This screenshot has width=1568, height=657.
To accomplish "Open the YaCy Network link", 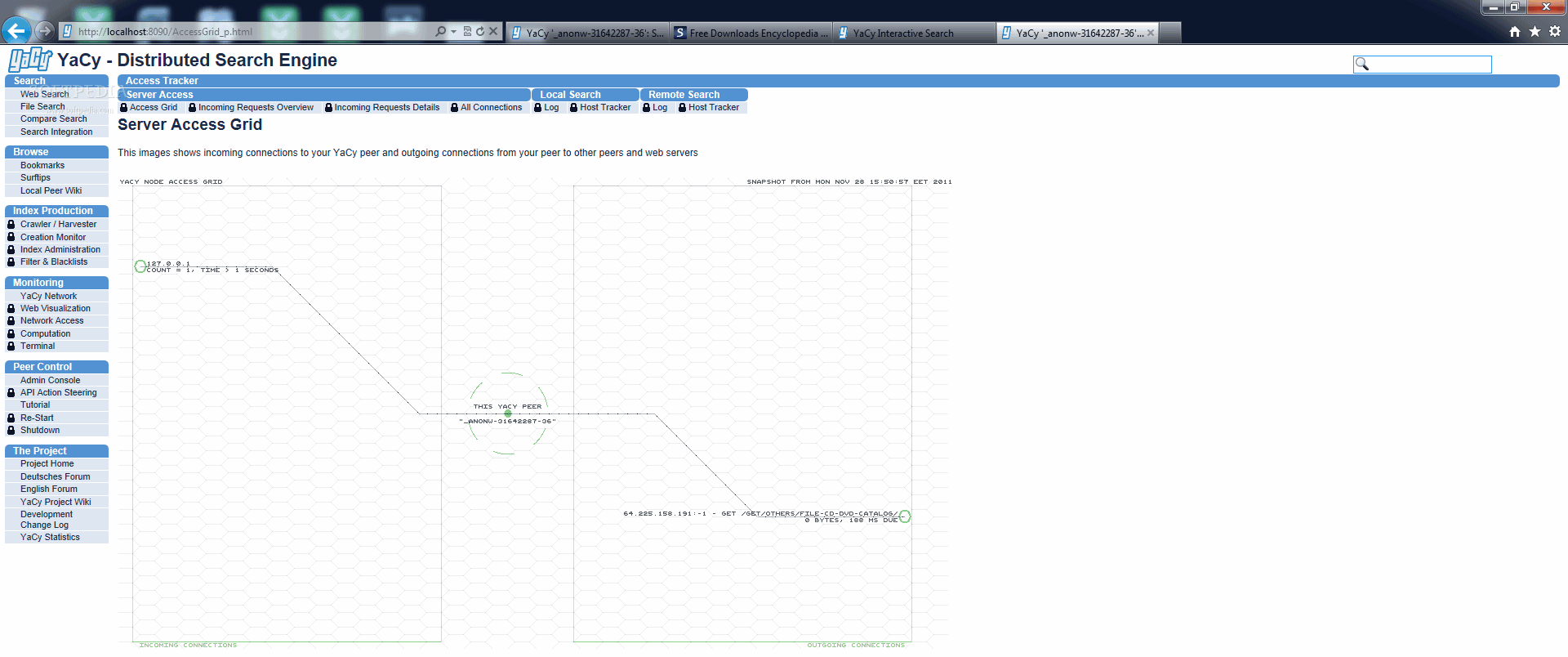I will [x=49, y=296].
